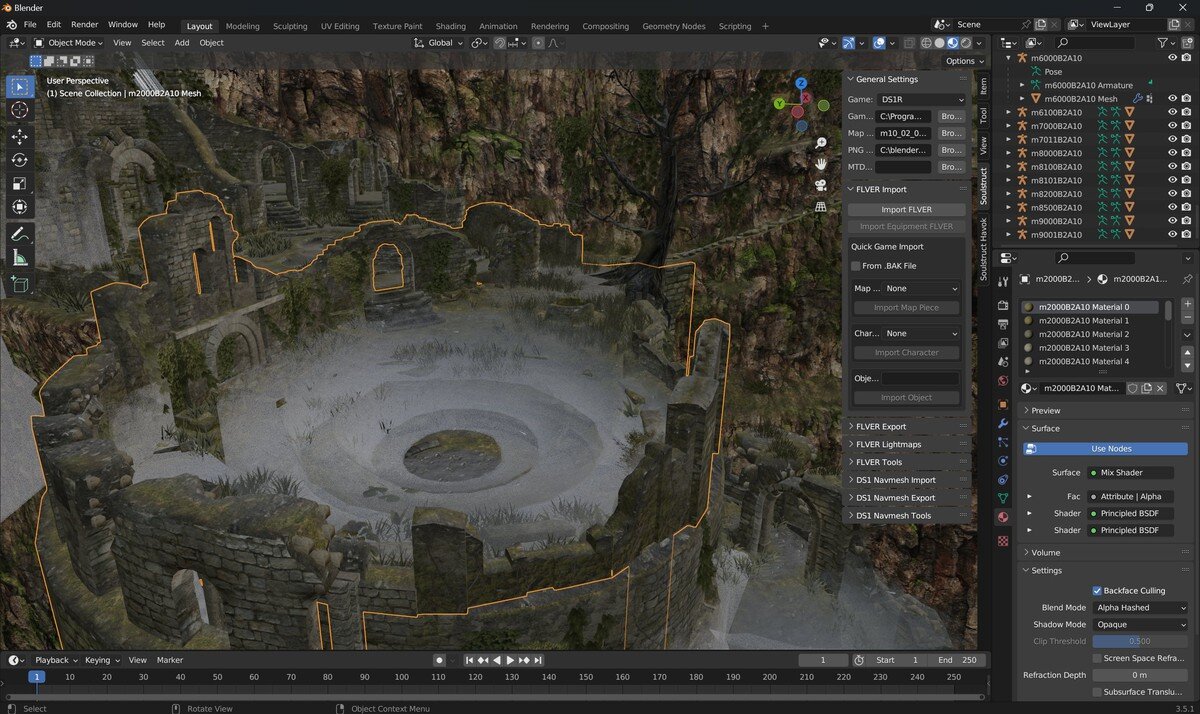Open the viewport Add menu

pyautogui.click(x=182, y=43)
